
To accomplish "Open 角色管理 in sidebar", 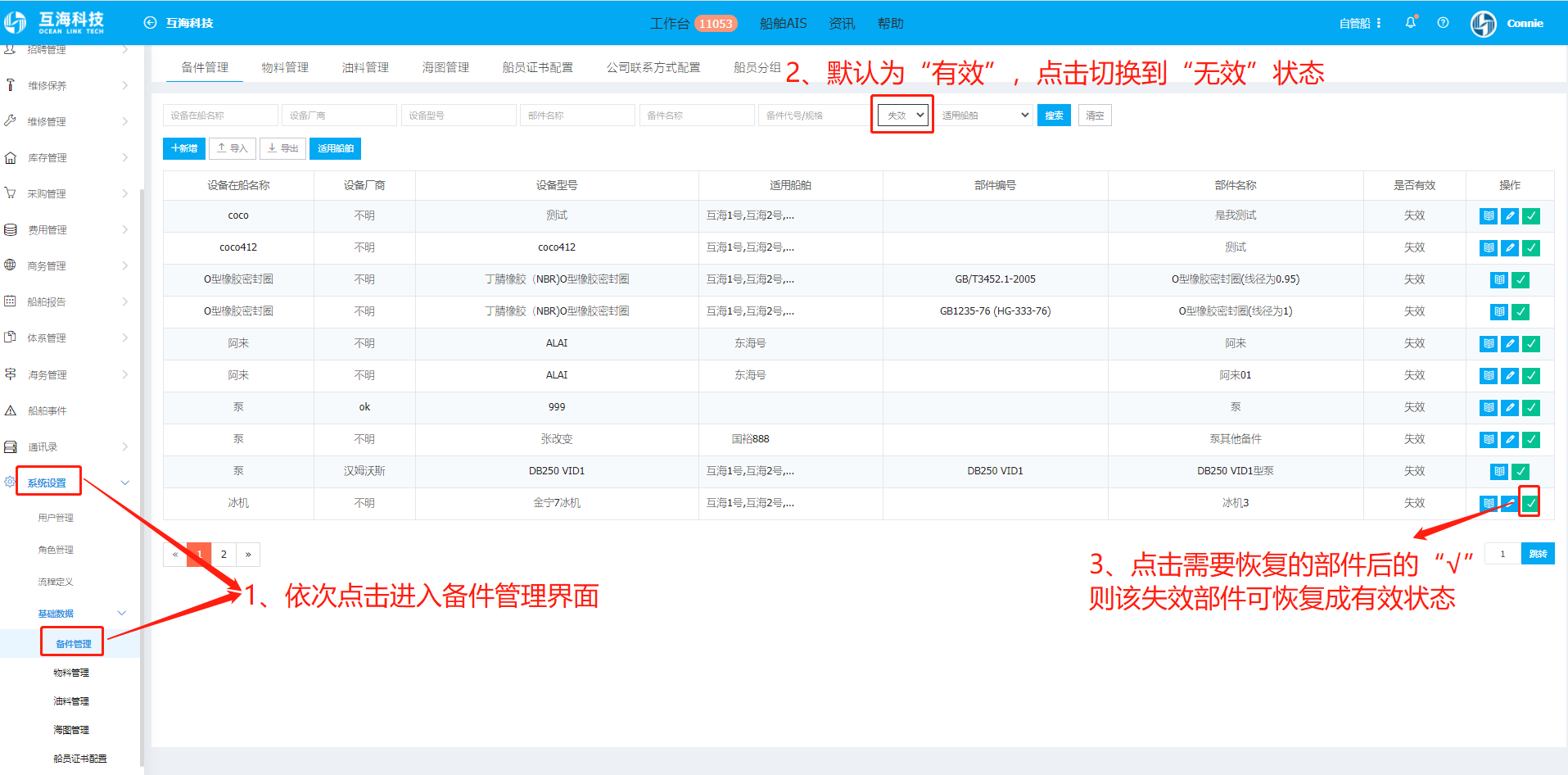I will [56, 550].
